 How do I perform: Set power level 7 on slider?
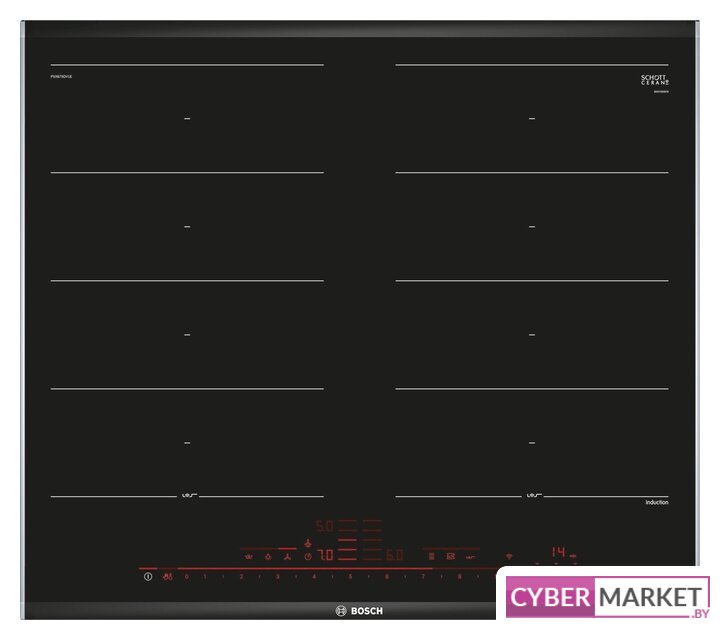pos(423,577)
